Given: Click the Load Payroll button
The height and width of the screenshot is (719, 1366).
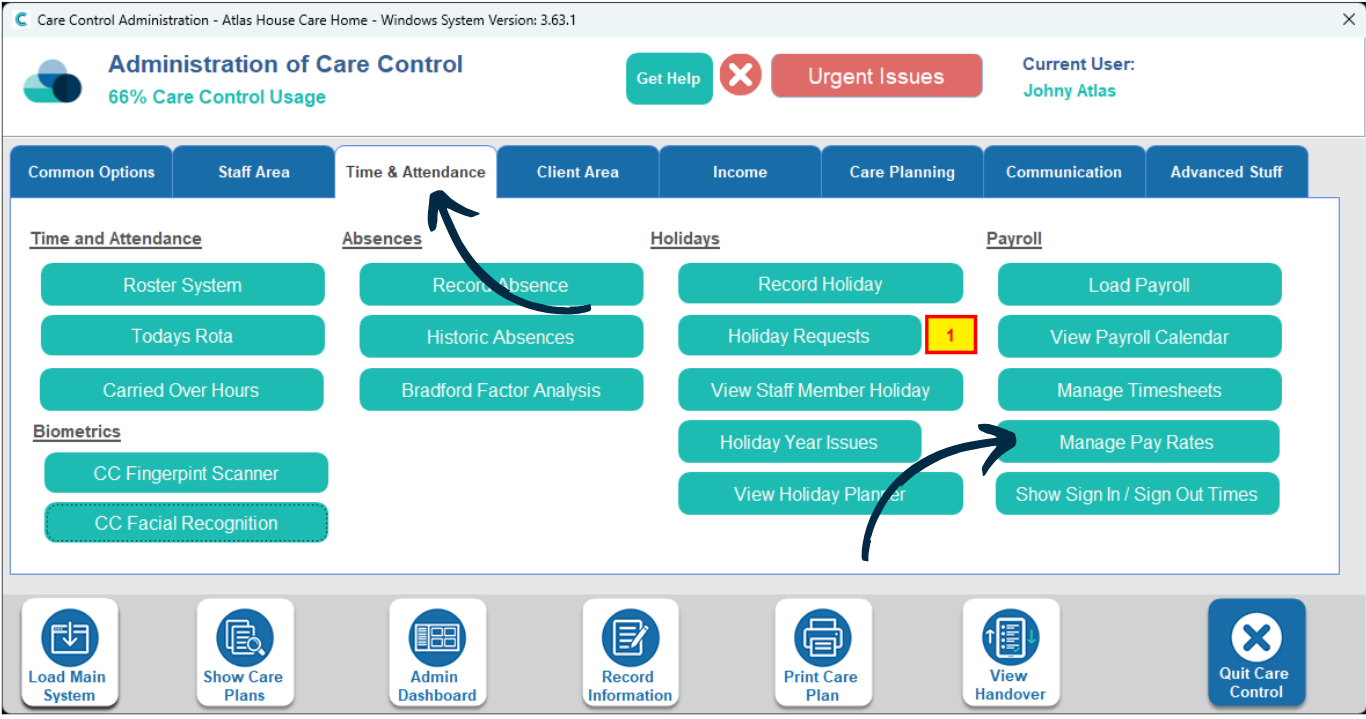Looking at the screenshot, I should point(1139,285).
